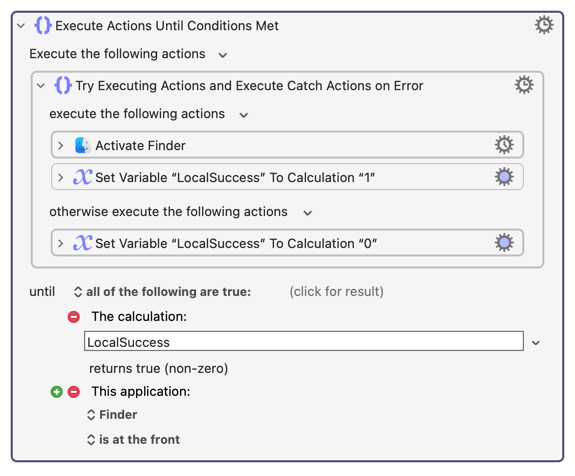
Task: Collapse the Try Executing Actions block
Action: click(x=41, y=86)
